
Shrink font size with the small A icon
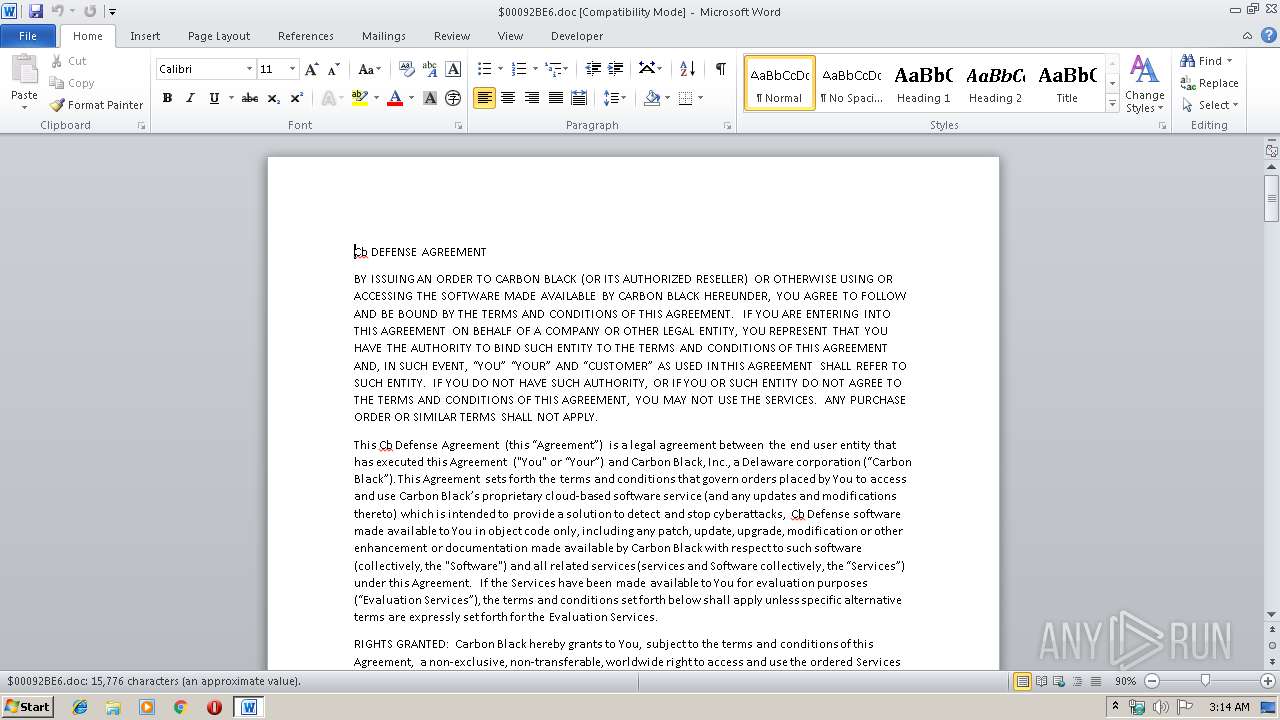coord(334,69)
